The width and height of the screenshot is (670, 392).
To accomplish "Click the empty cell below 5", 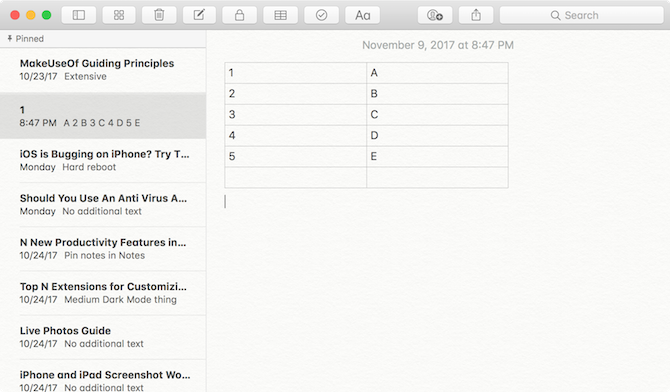I will pos(296,177).
